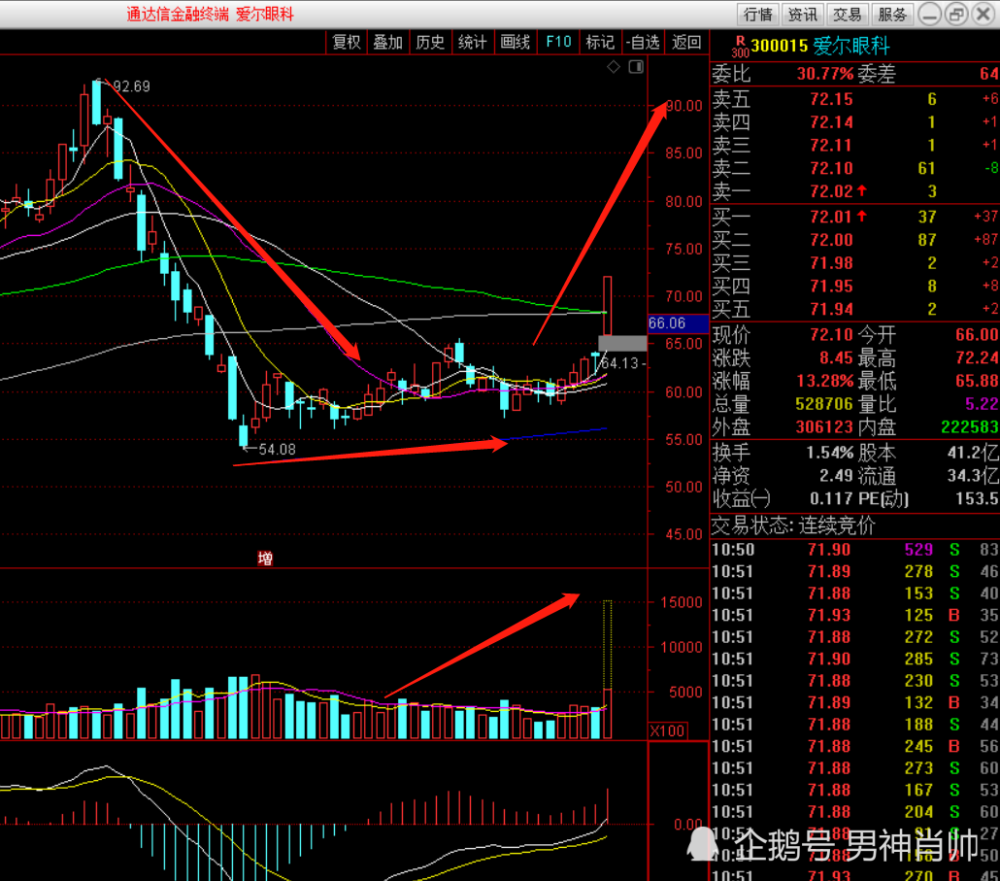The image size is (1000, 881).
Task: Open the 资讯 news menu
Action: coord(802,14)
